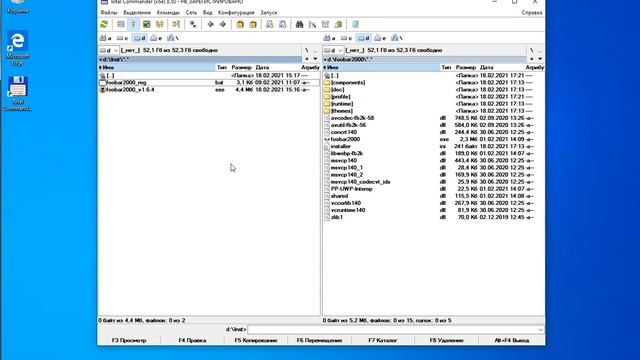
Task: Open the Конфигурация menu
Action: (x=236, y=13)
